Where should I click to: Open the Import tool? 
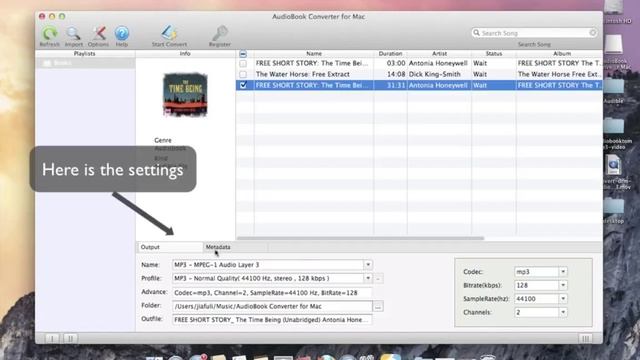click(73, 33)
